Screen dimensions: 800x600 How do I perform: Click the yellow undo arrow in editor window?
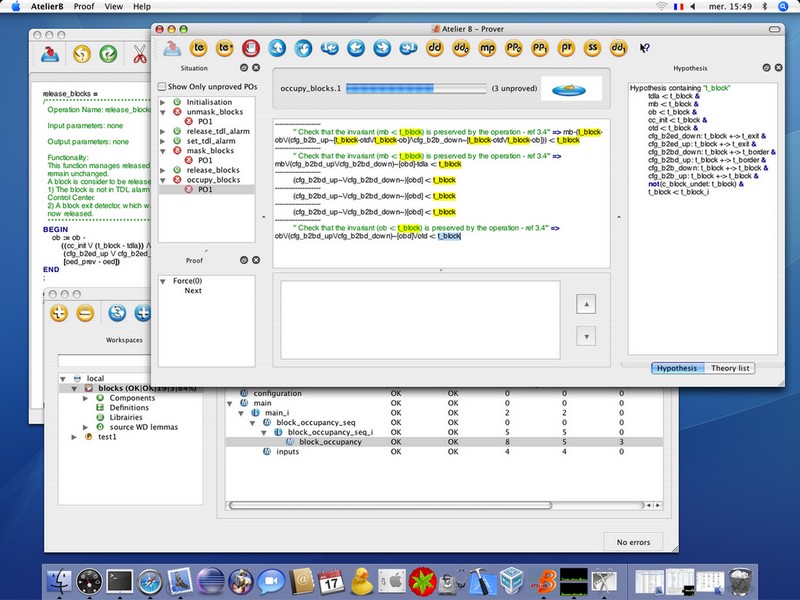pyautogui.click(x=82, y=54)
